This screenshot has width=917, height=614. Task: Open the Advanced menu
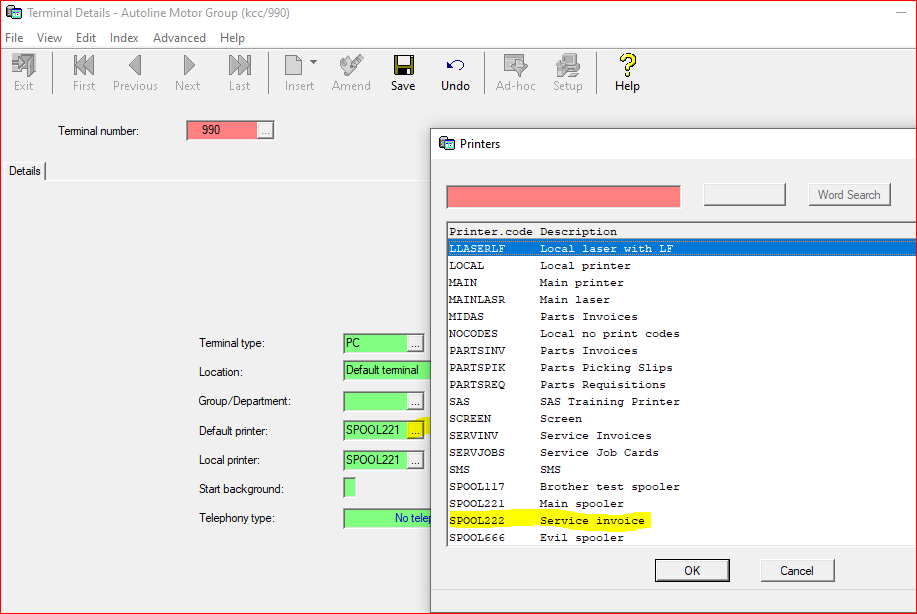[179, 38]
